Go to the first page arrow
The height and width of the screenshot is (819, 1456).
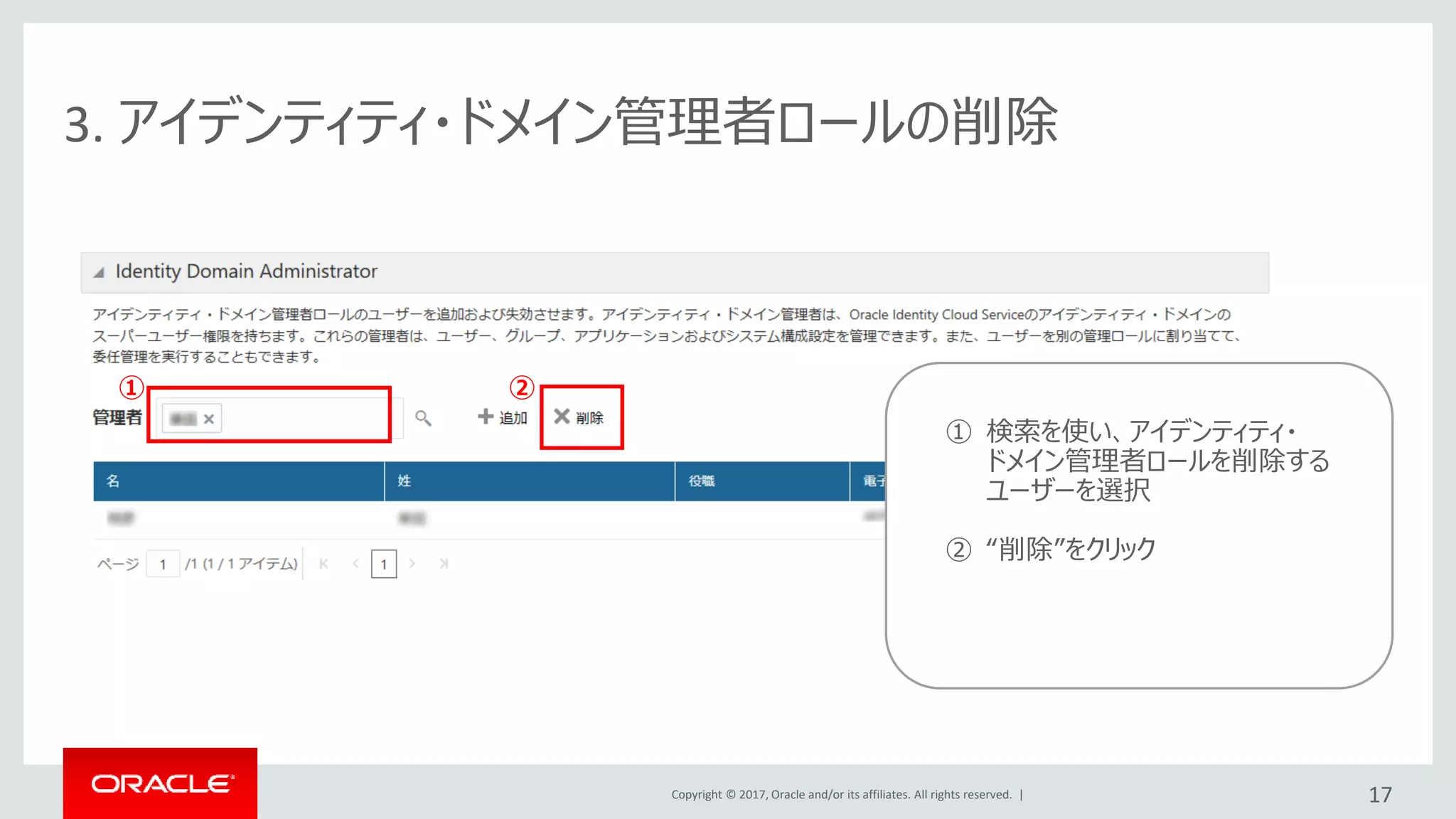click(323, 564)
